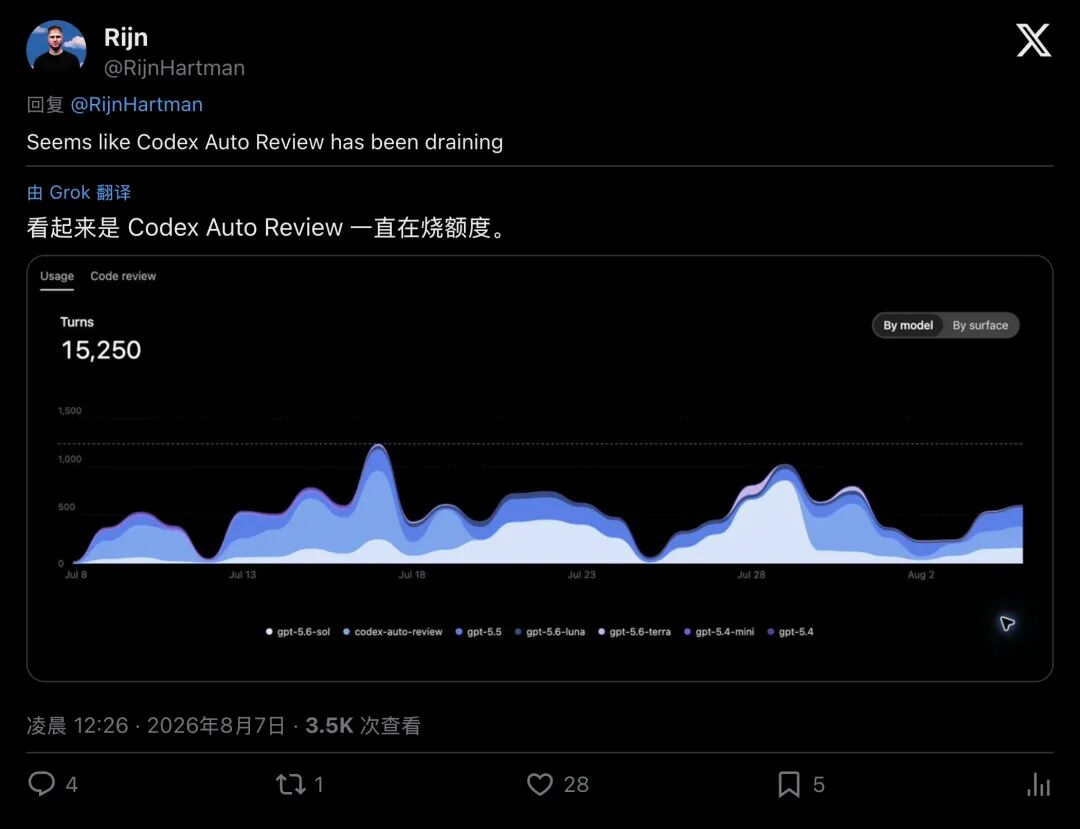1080x829 pixels.
Task: Click the 1,000 y-axis label
Action: [x=70, y=459]
